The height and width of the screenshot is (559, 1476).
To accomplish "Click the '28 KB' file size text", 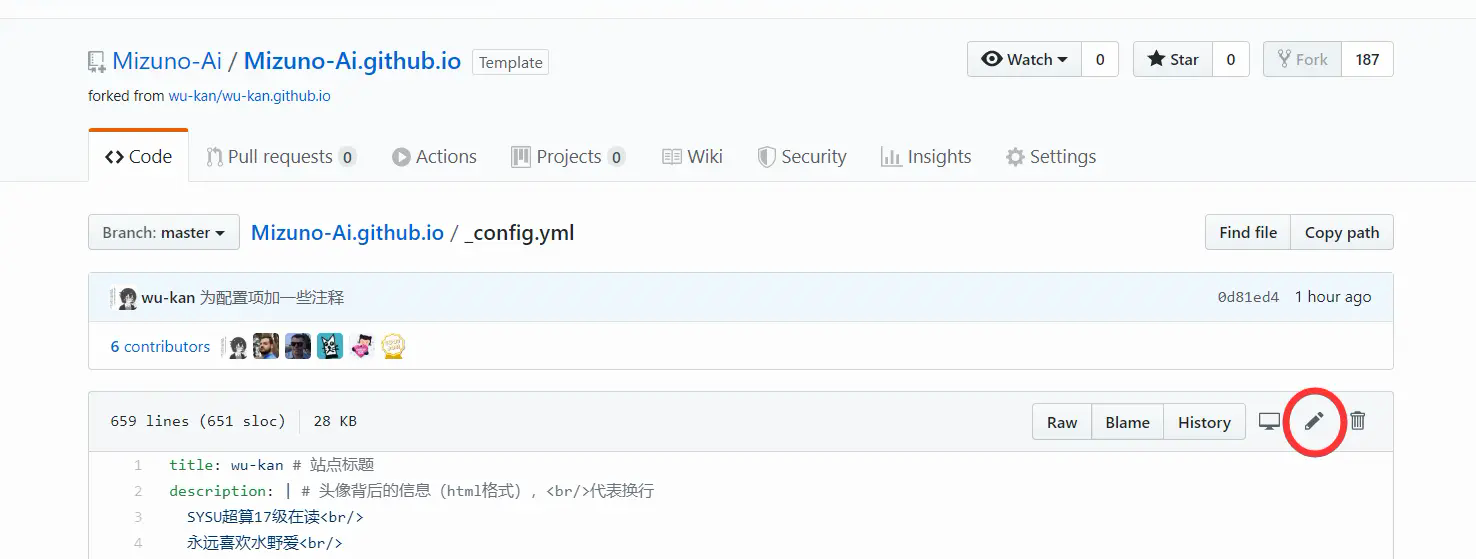I will click(x=335, y=421).
